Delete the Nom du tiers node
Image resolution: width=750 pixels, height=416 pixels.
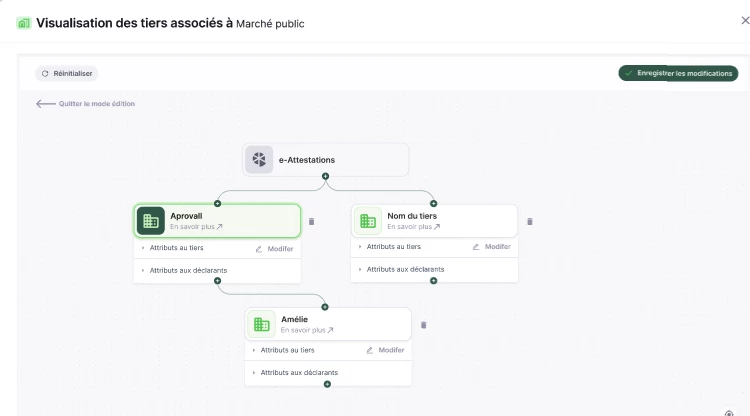coord(530,221)
